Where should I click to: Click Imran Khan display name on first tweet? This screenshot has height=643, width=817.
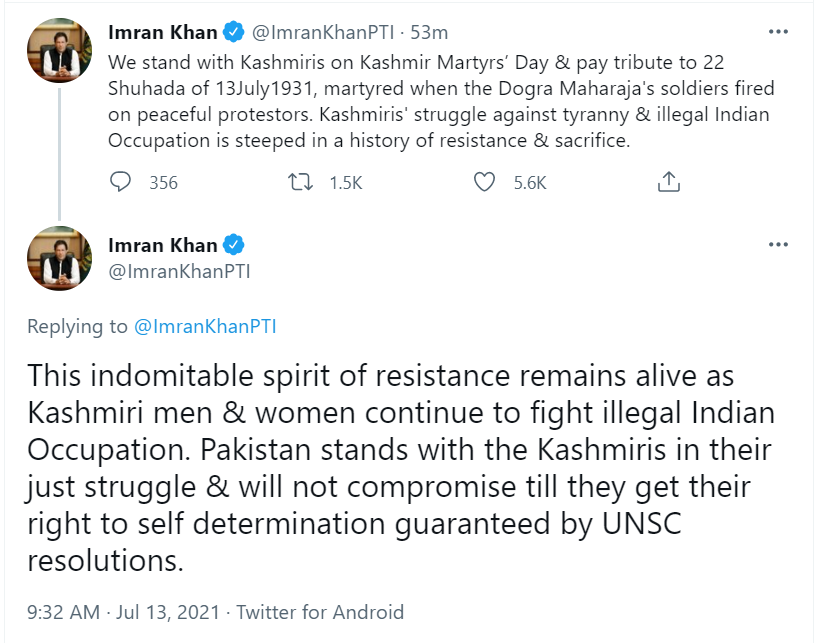click(162, 32)
